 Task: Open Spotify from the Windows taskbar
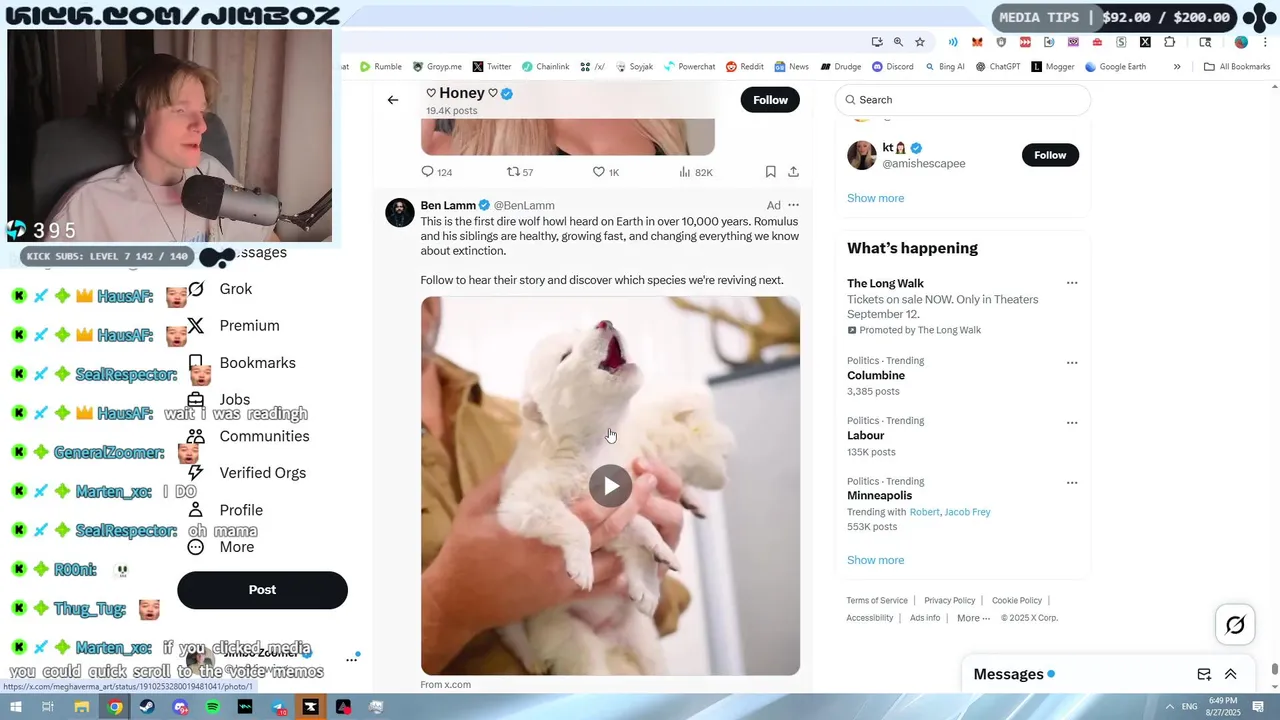[x=213, y=707]
